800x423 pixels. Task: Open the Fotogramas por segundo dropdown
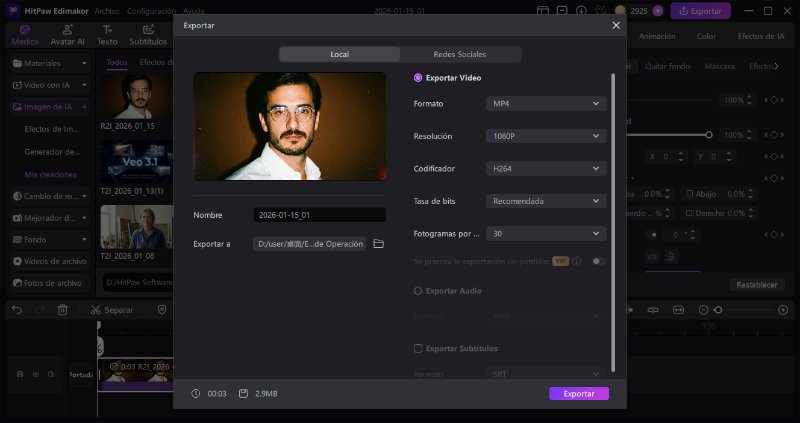(x=546, y=234)
